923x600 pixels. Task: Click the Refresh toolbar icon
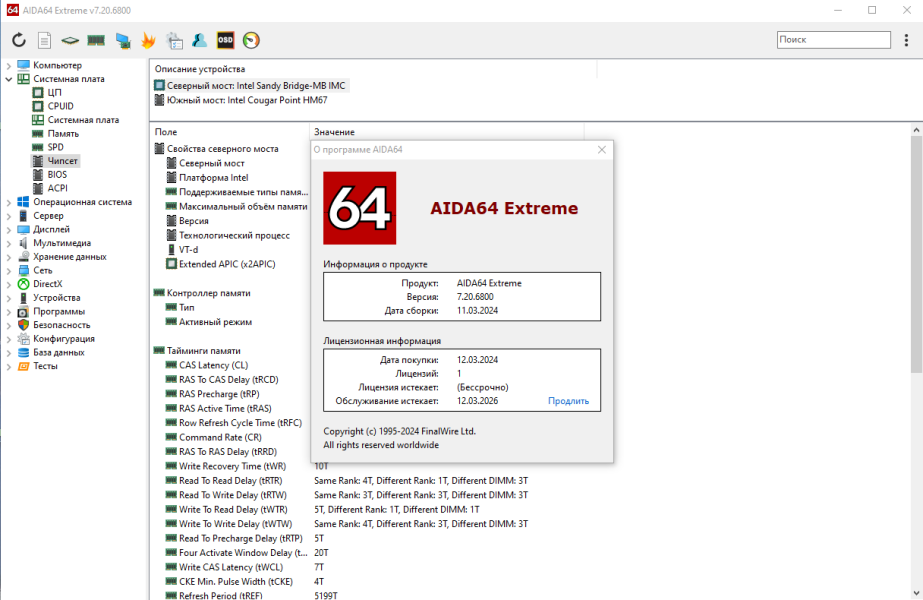pos(19,40)
